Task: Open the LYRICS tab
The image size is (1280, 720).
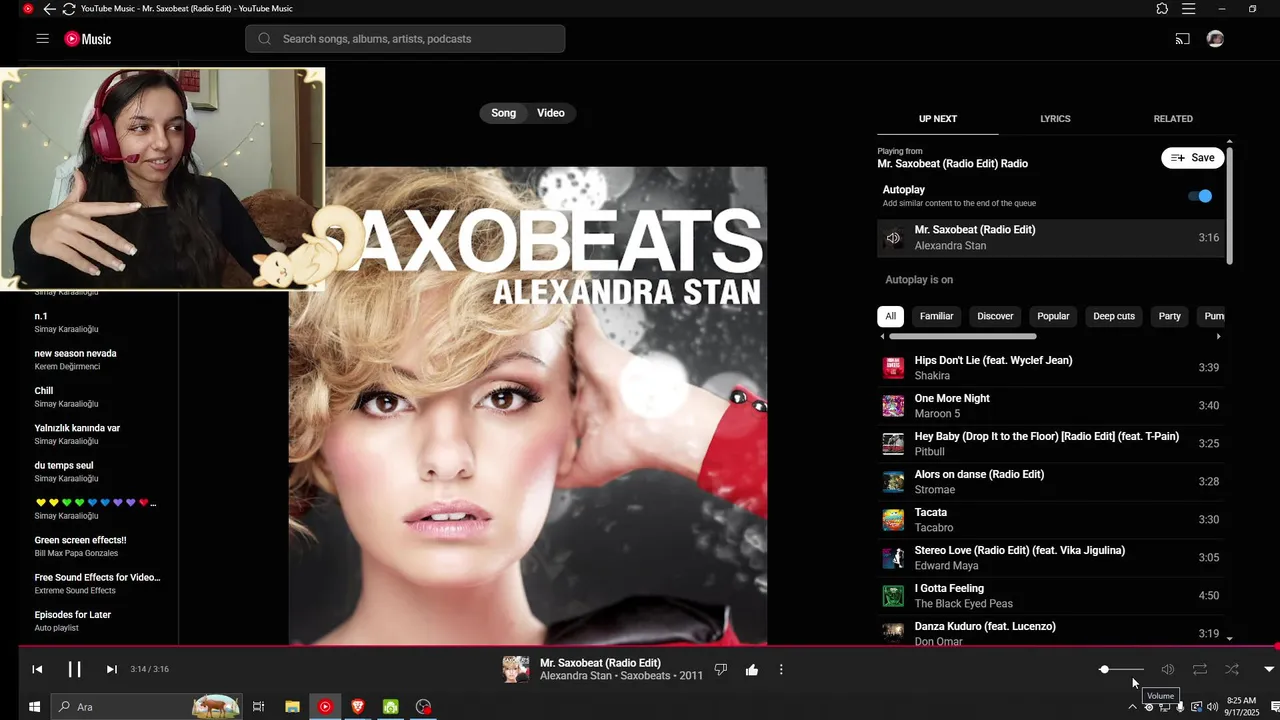Action: 1055,119
